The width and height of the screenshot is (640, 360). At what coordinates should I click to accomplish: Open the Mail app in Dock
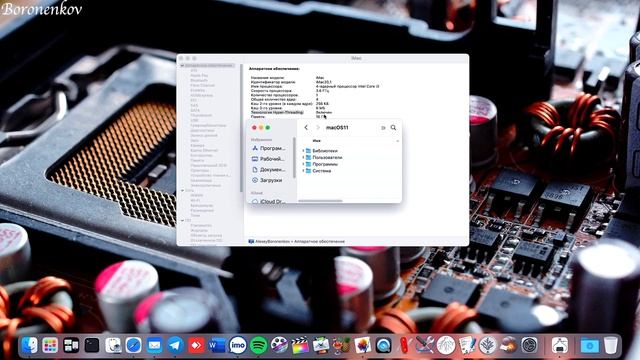point(154,346)
